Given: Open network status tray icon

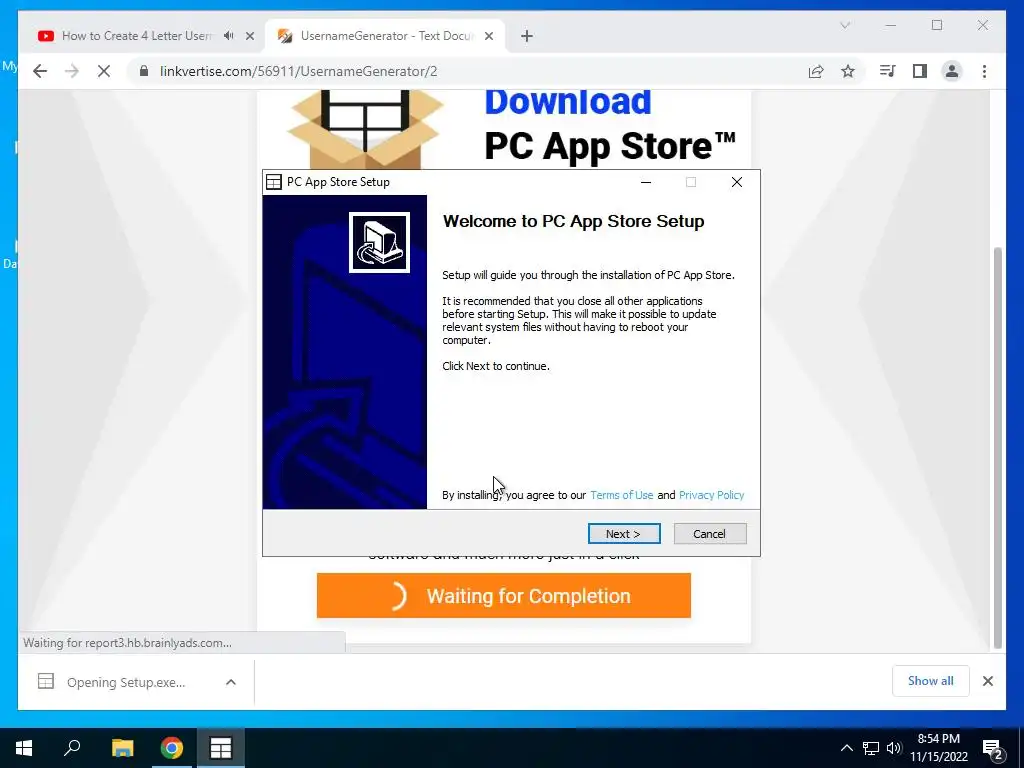Looking at the screenshot, I should tap(871, 748).
